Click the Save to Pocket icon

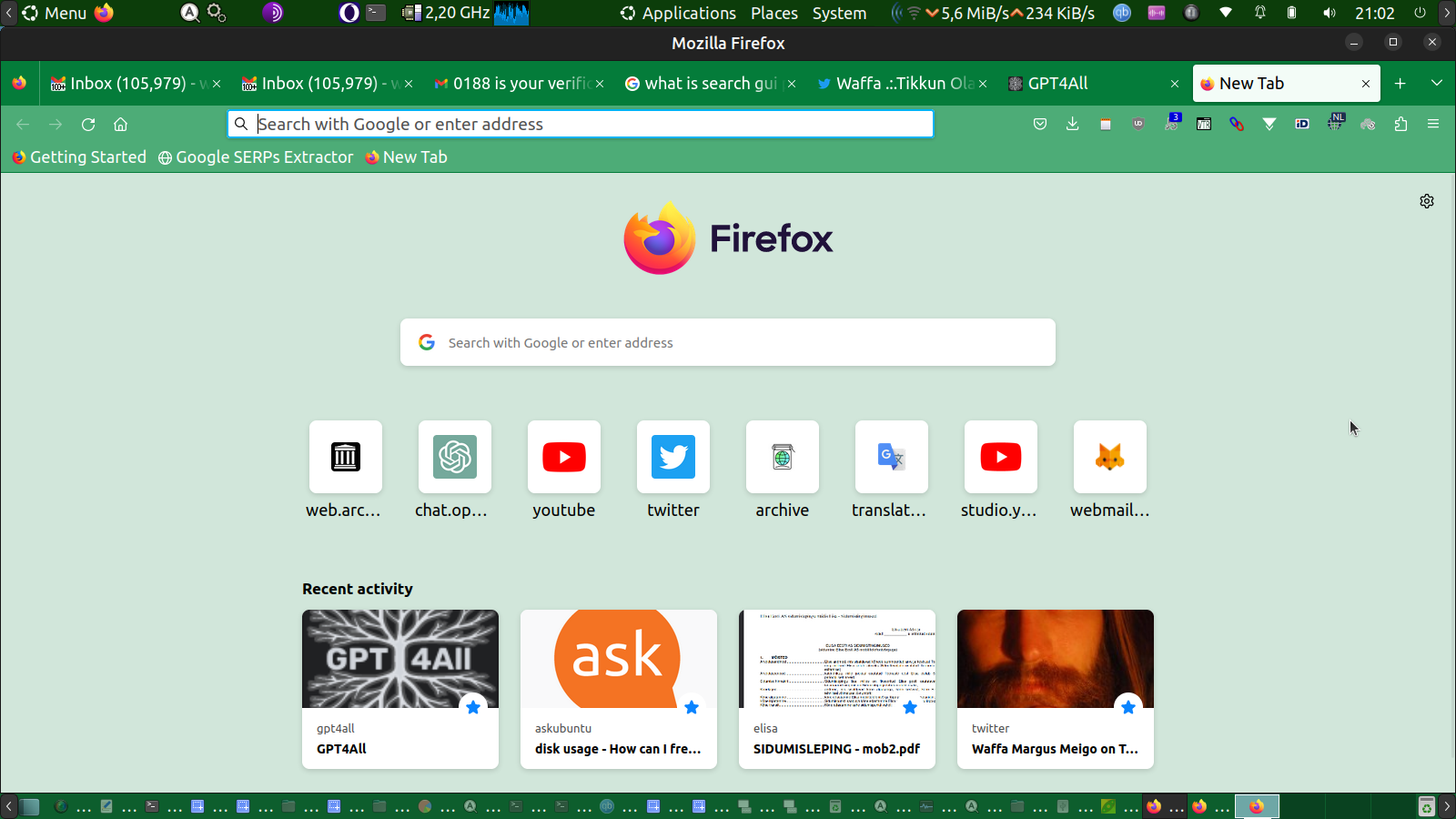coord(1040,124)
